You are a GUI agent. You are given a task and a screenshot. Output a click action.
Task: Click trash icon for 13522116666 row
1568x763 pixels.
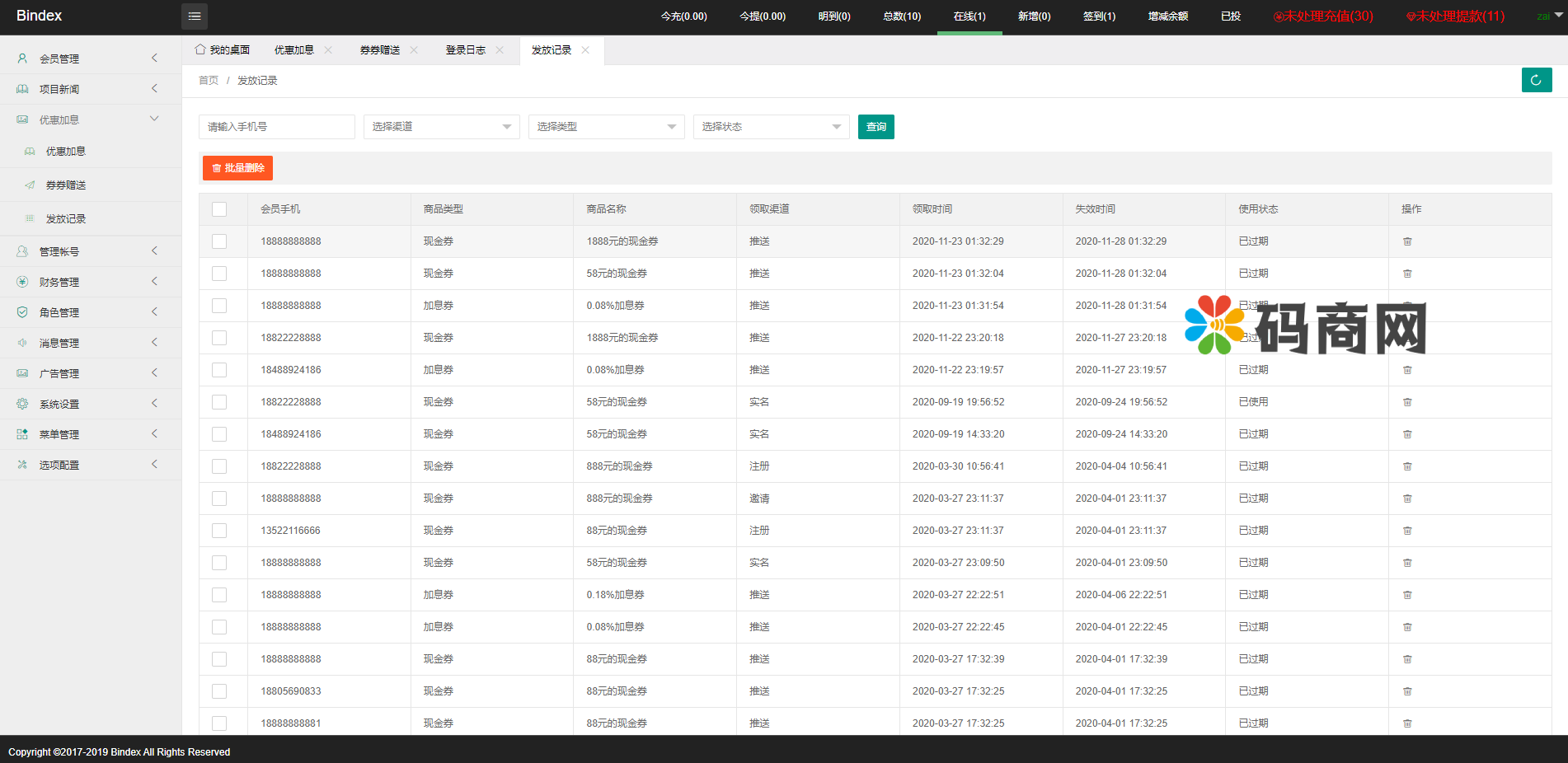[x=1407, y=531]
